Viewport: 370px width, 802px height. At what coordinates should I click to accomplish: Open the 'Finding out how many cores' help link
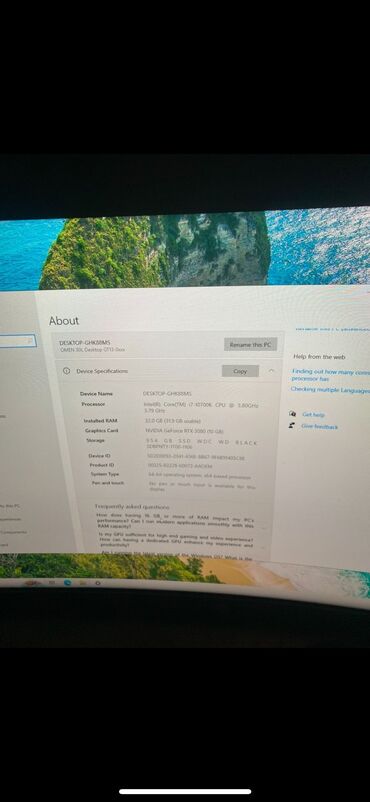(330, 375)
